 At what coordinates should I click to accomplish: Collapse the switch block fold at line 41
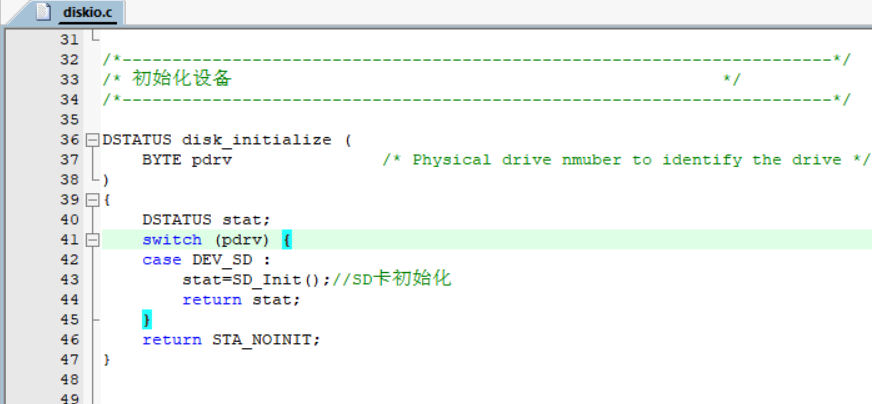(93, 240)
